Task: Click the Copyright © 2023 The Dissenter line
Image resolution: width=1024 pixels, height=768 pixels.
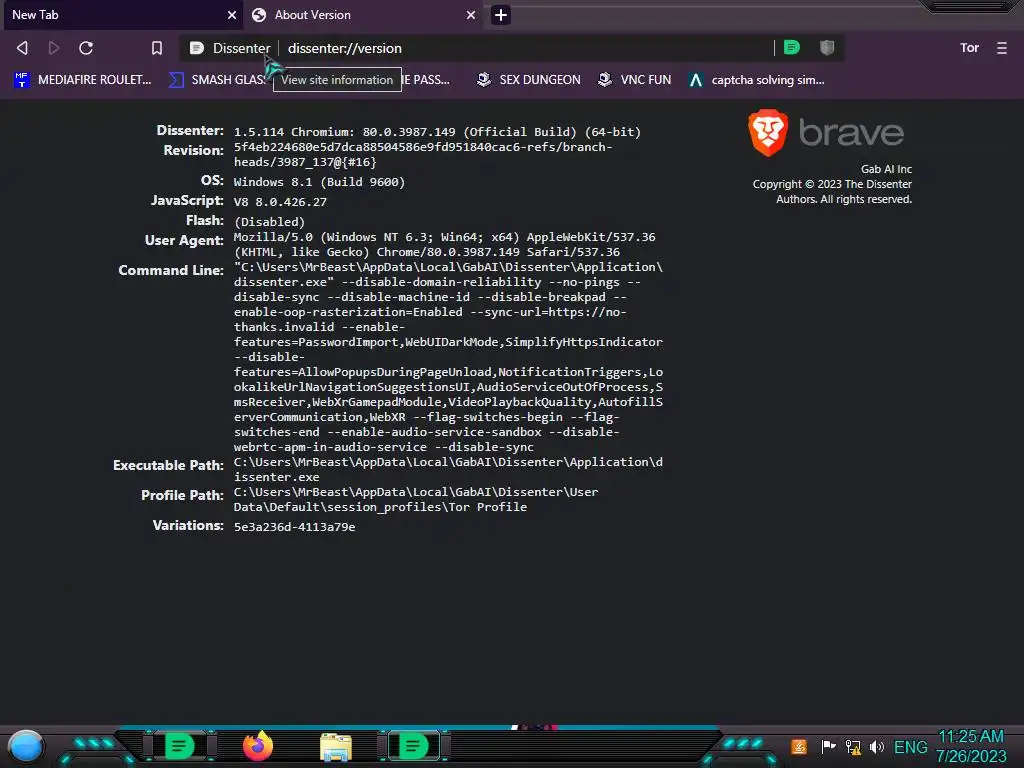Action: tap(832, 184)
